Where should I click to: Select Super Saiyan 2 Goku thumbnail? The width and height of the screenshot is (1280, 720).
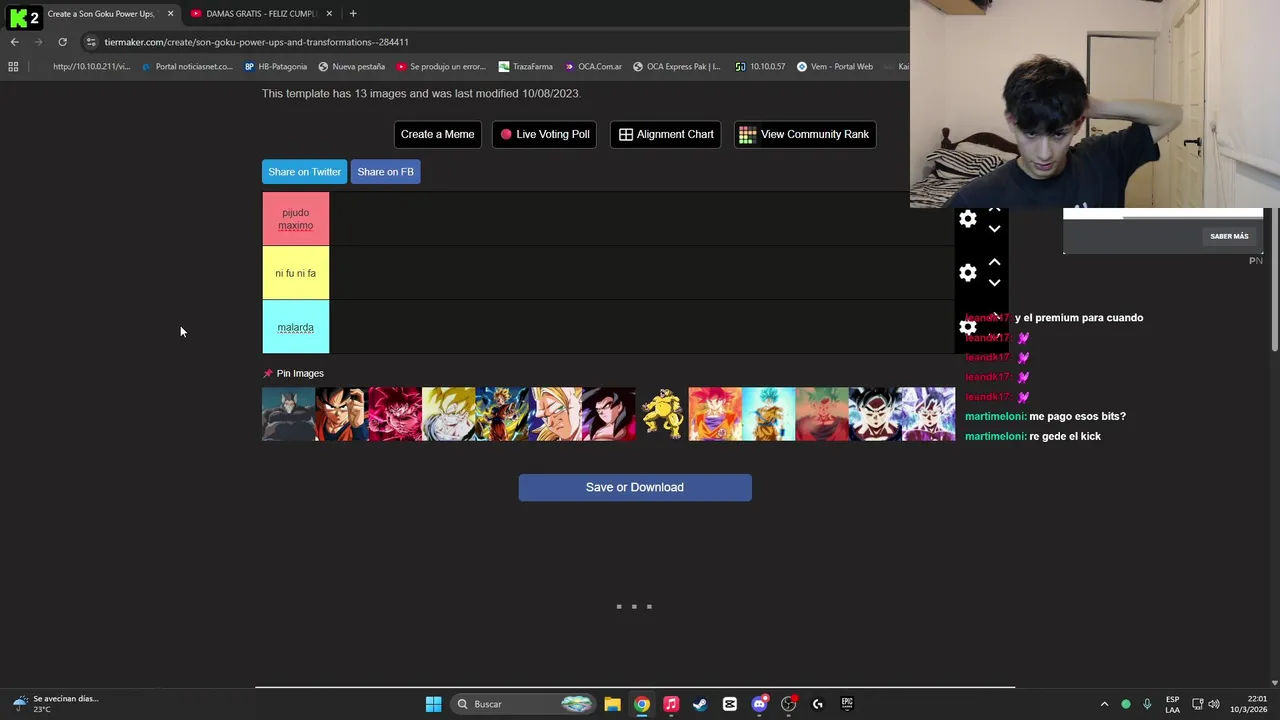coord(502,414)
